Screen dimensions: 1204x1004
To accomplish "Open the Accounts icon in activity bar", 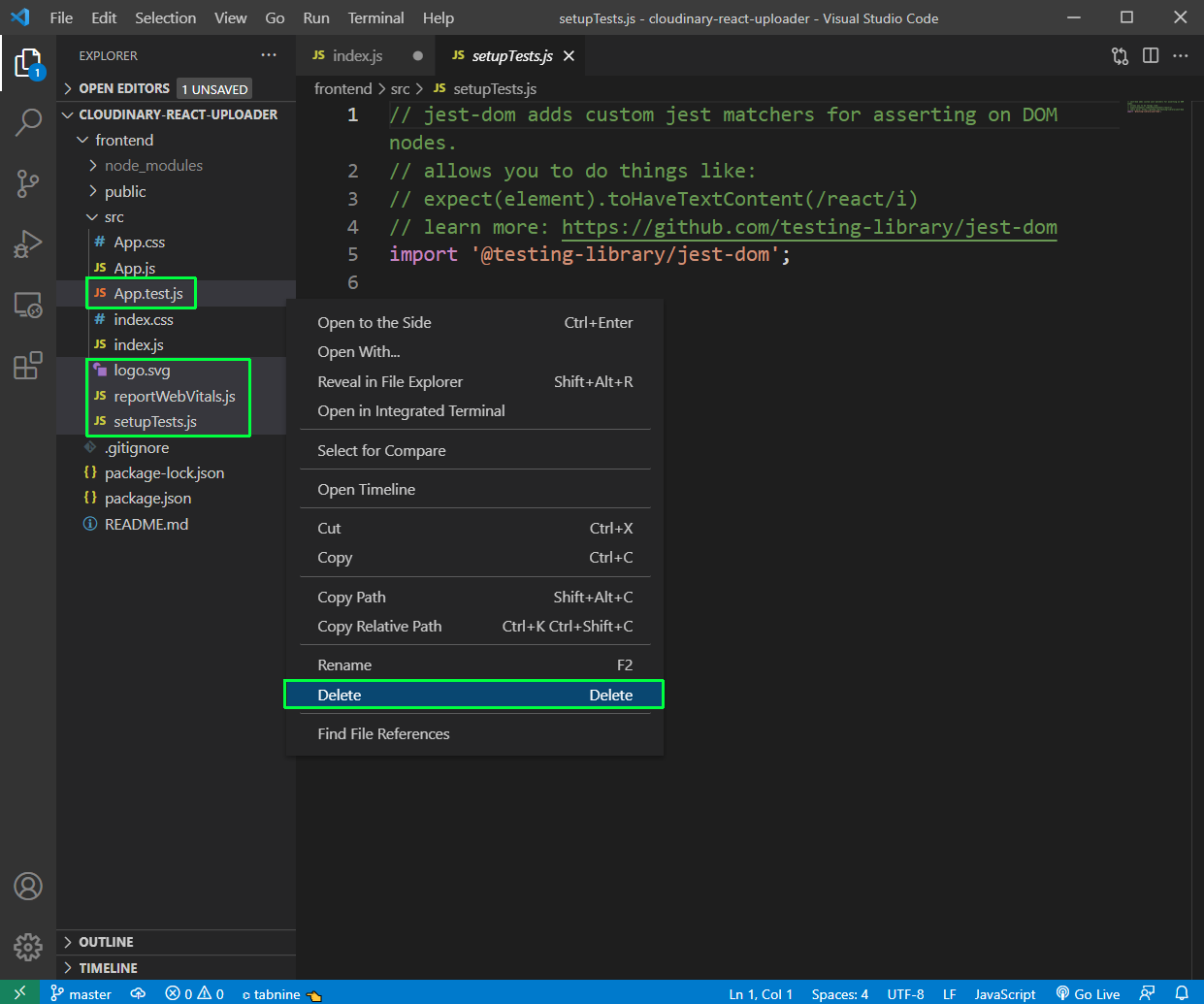I will point(28,886).
